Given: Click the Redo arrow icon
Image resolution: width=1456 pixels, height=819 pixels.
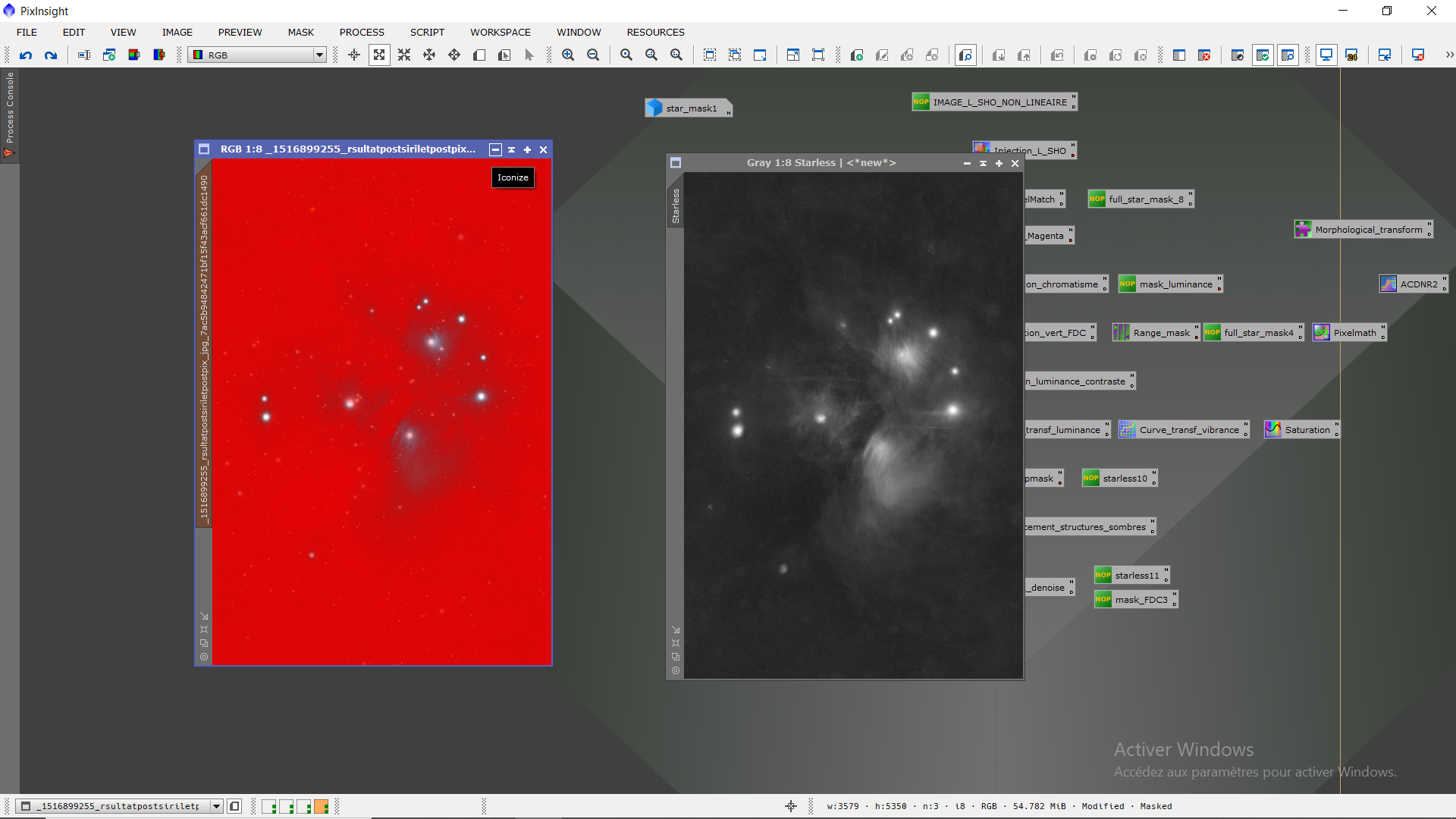Looking at the screenshot, I should coord(51,55).
